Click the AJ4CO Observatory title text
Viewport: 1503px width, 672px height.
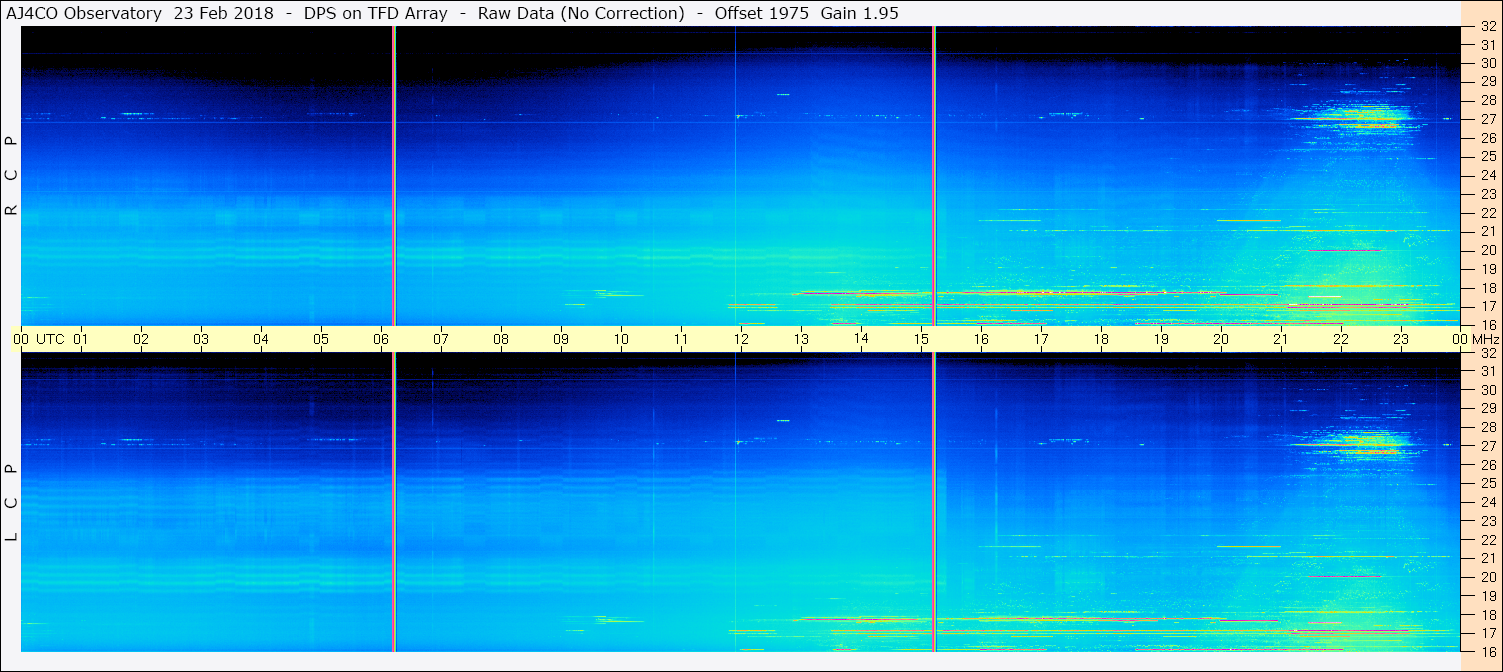click(x=84, y=12)
